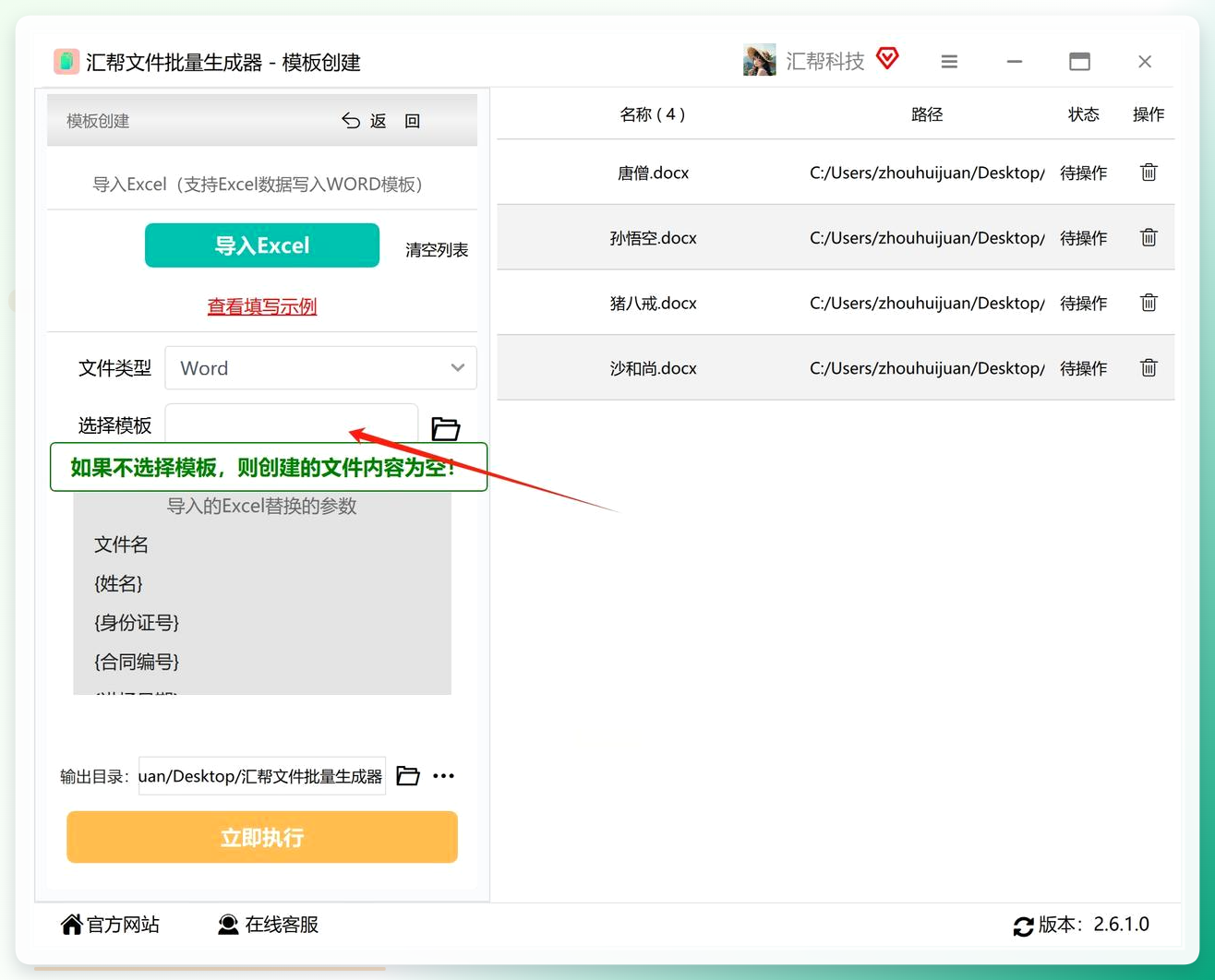Click the 输出目录 path field

point(262,776)
